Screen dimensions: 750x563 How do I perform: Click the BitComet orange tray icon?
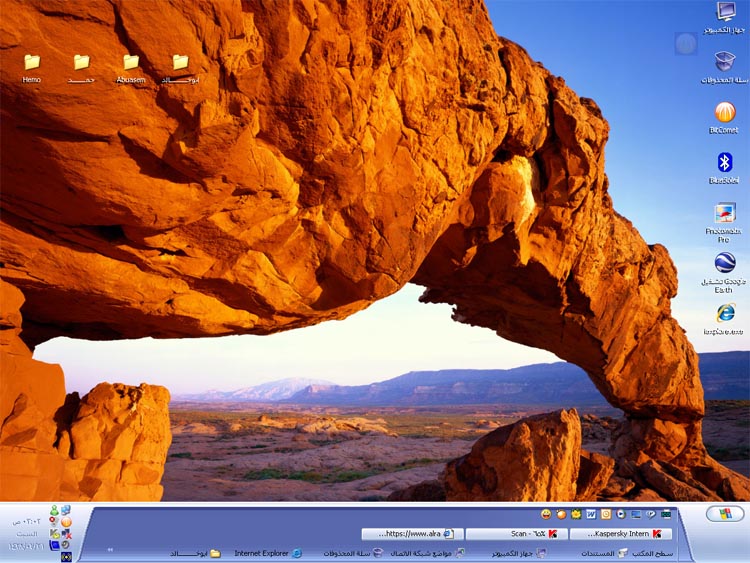coord(66,522)
